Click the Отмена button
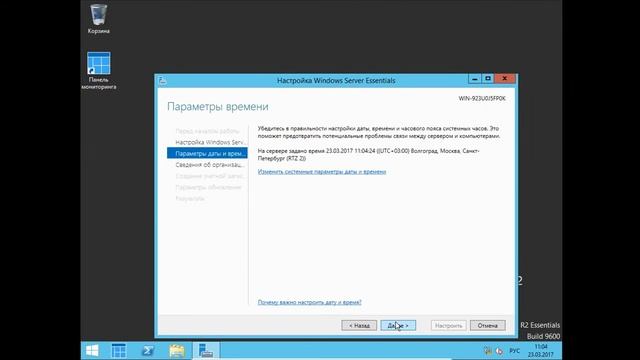The height and width of the screenshot is (360, 640). [x=487, y=325]
